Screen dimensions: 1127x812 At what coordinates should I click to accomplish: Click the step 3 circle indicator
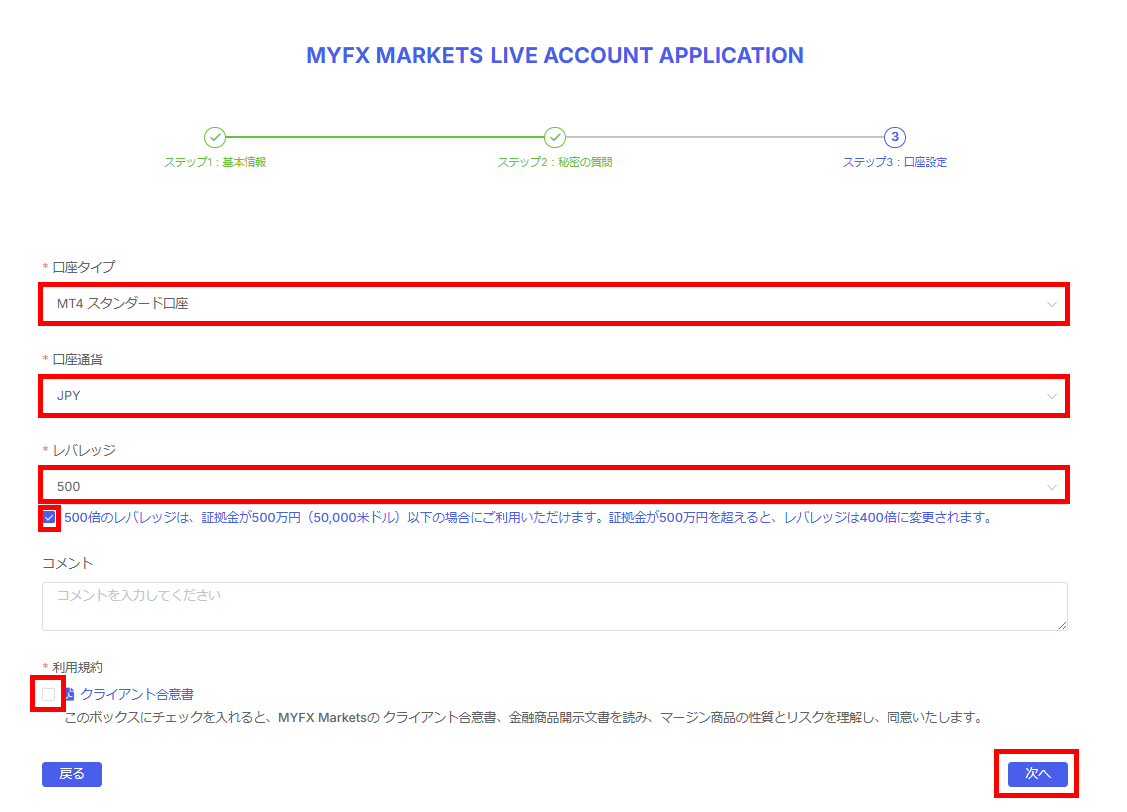click(894, 137)
